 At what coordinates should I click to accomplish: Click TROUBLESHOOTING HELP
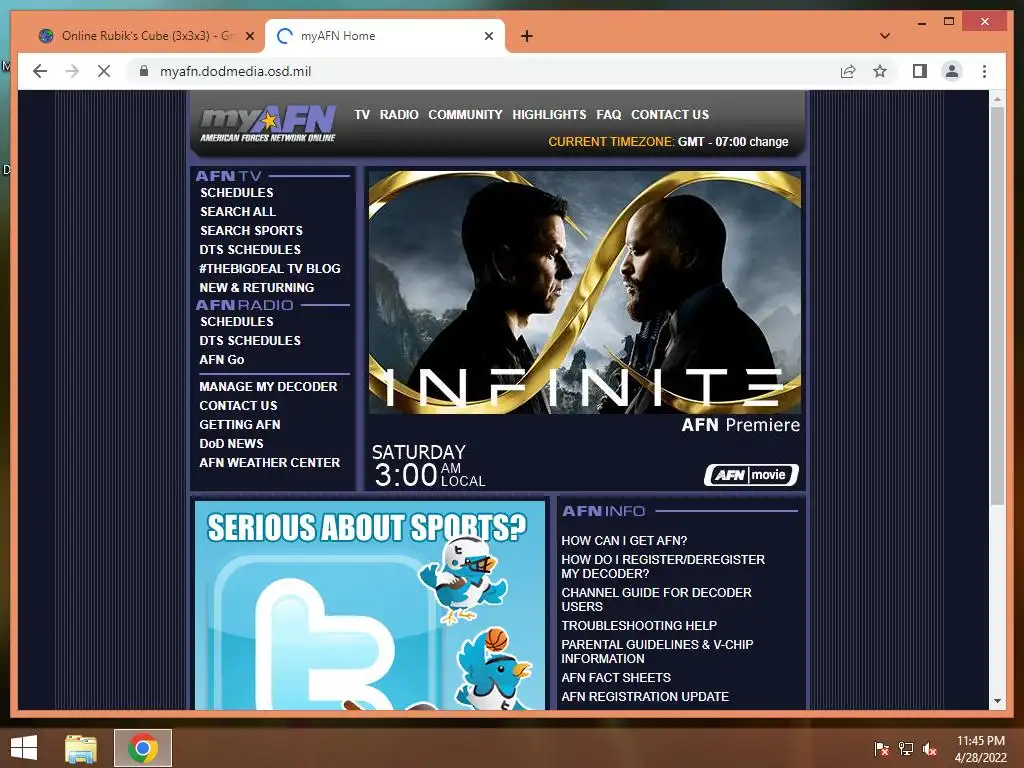pyautogui.click(x=639, y=626)
